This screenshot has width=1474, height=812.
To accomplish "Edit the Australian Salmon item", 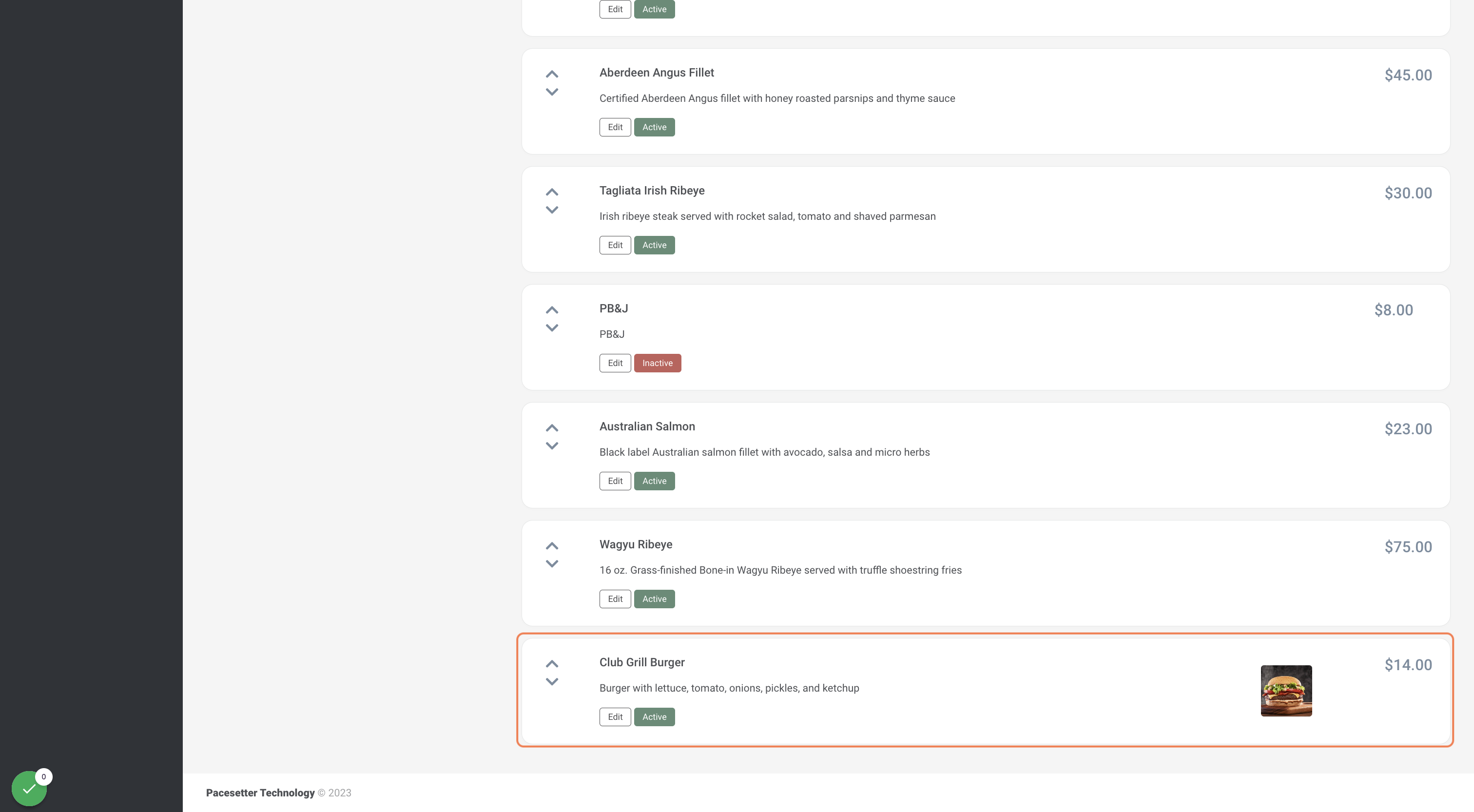I will (x=615, y=481).
